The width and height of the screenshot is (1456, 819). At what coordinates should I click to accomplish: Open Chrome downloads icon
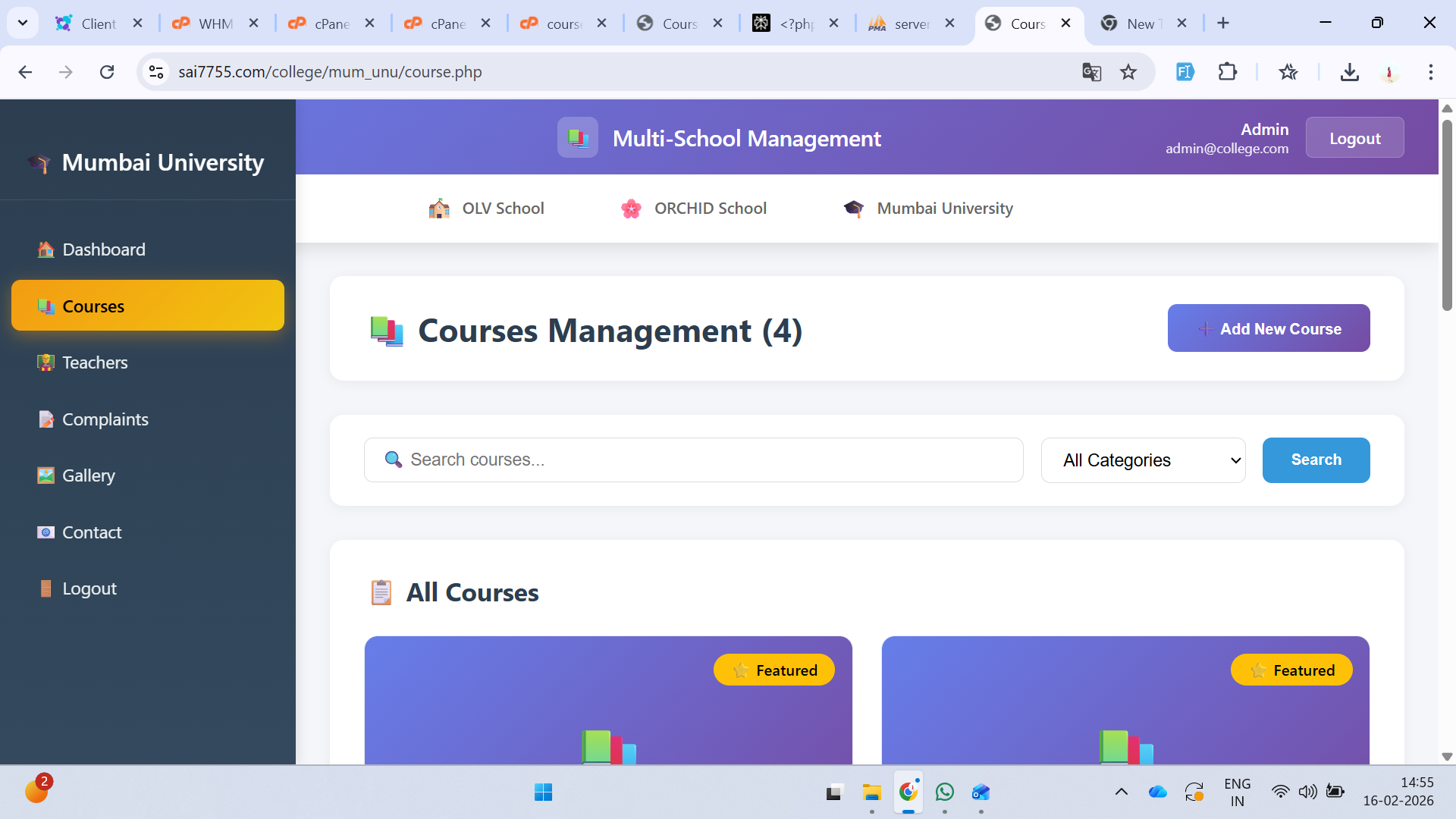point(1349,72)
